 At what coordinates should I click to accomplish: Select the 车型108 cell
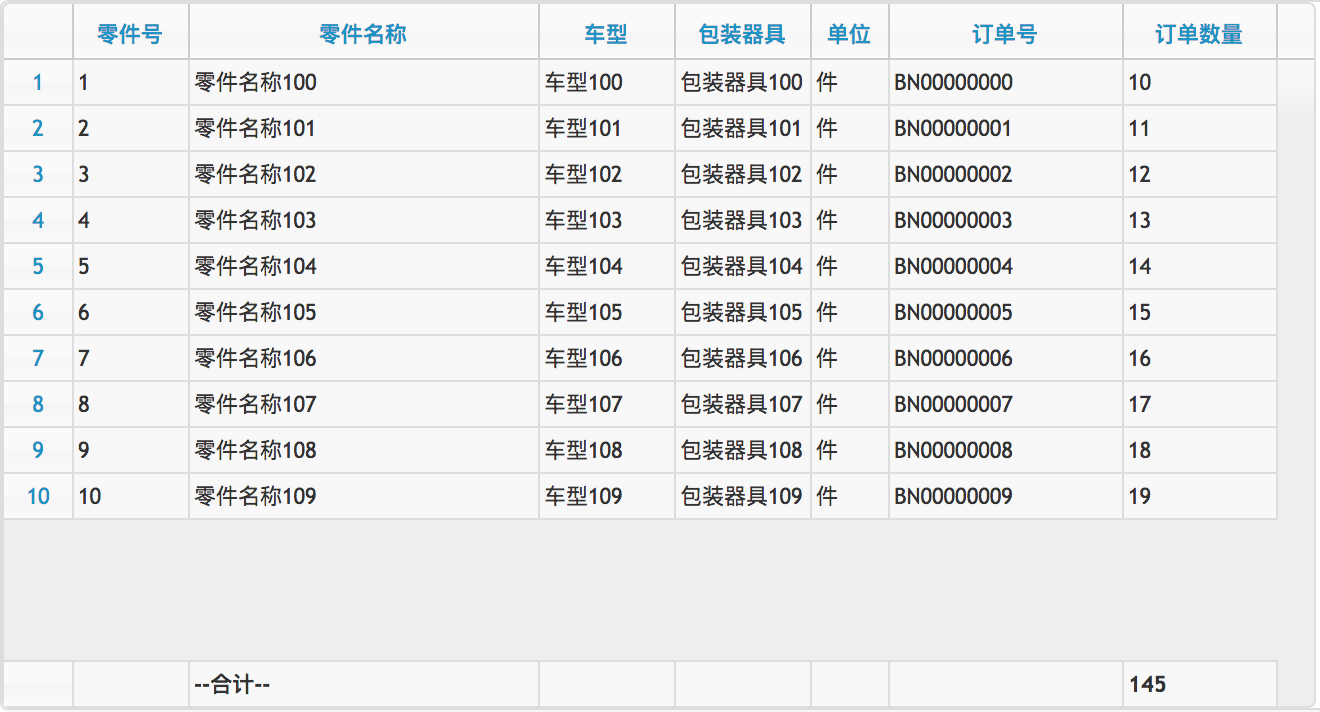(x=607, y=451)
